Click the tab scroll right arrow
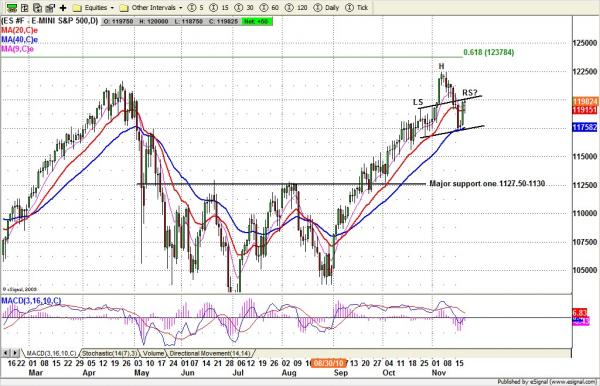Screen dimensions: 600x386 [x=15, y=353]
